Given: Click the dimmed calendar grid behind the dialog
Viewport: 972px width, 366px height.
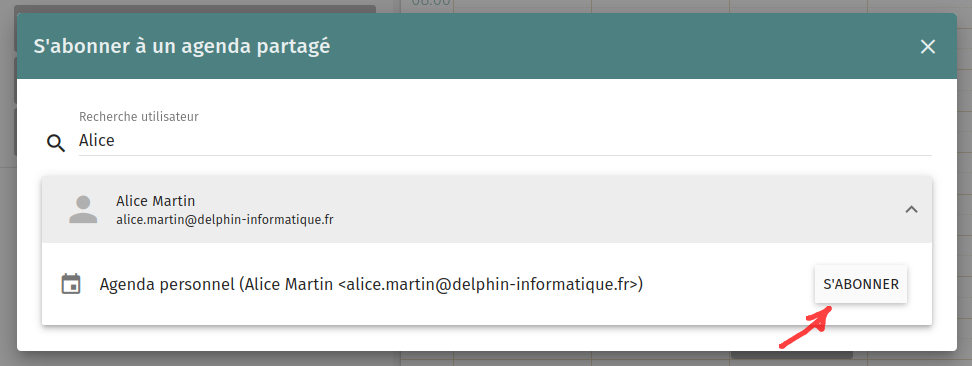Looking at the screenshot, I should (x=682, y=6).
